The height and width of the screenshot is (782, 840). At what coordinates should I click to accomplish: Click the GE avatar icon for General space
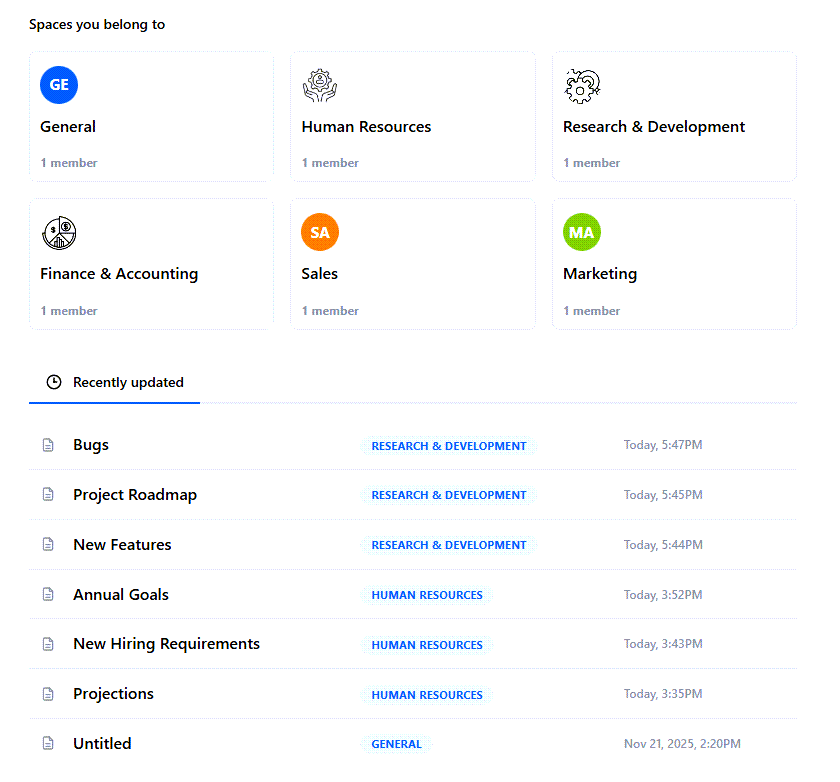[58, 85]
